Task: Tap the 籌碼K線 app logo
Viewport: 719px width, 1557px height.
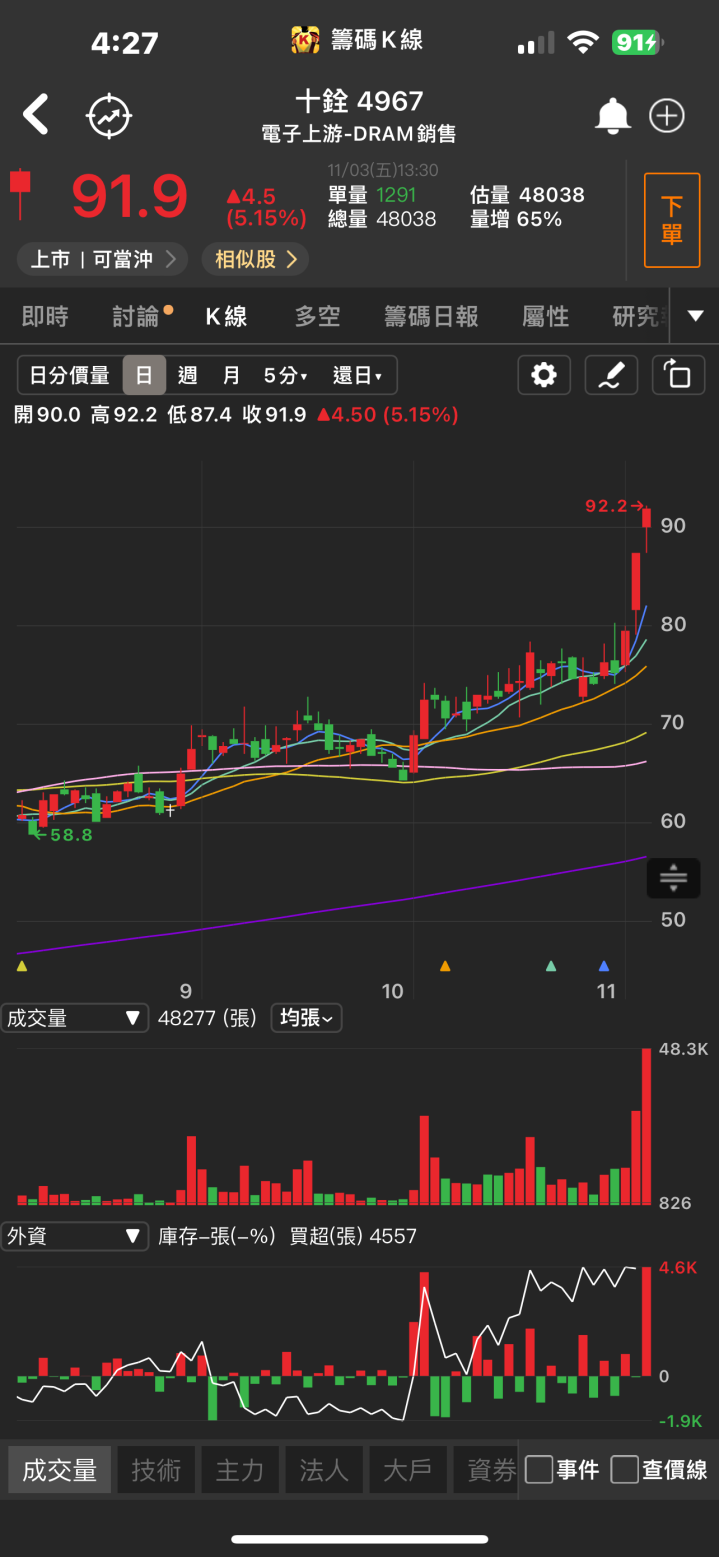Action: 305,40
